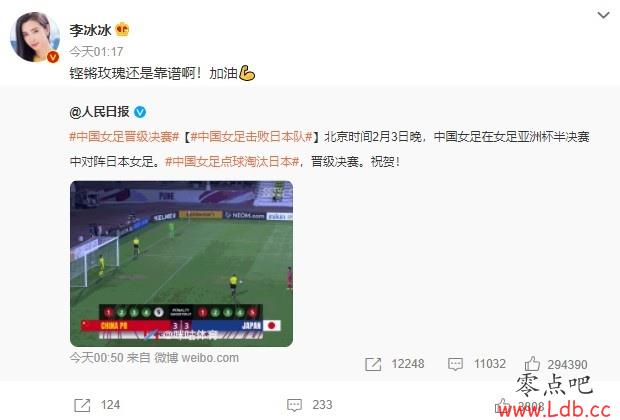The width and height of the screenshot is (620, 420).
Task: Open the 李冰冰 profile avatar
Action: [x=35, y=37]
